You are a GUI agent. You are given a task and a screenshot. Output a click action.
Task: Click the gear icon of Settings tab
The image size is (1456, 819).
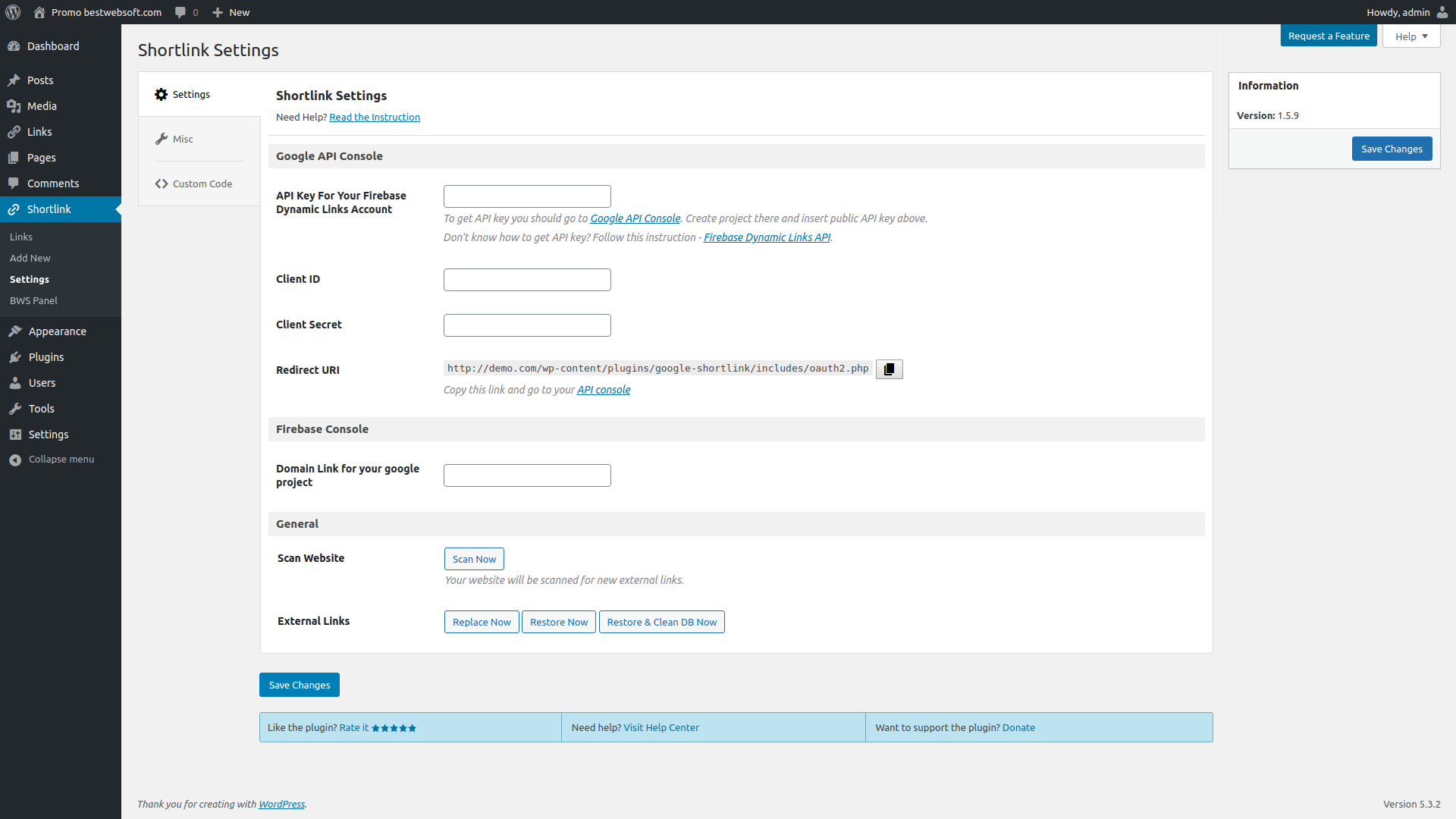coord(161,95)
